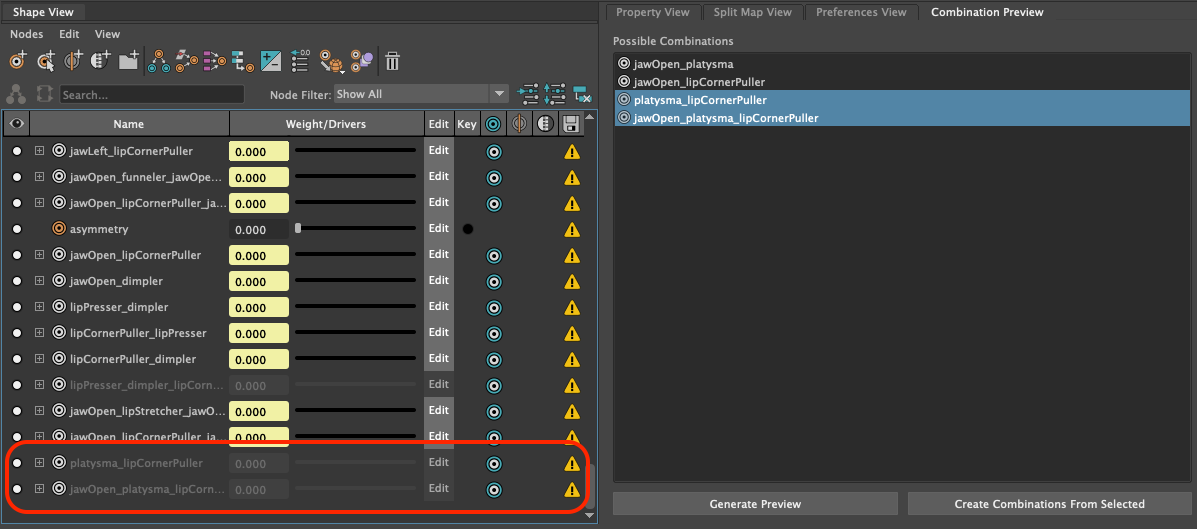
Task: Toggle visibility dot of jawLeft_lipCornerPuller
Action: pyautogui.click(x=17, y=151)
